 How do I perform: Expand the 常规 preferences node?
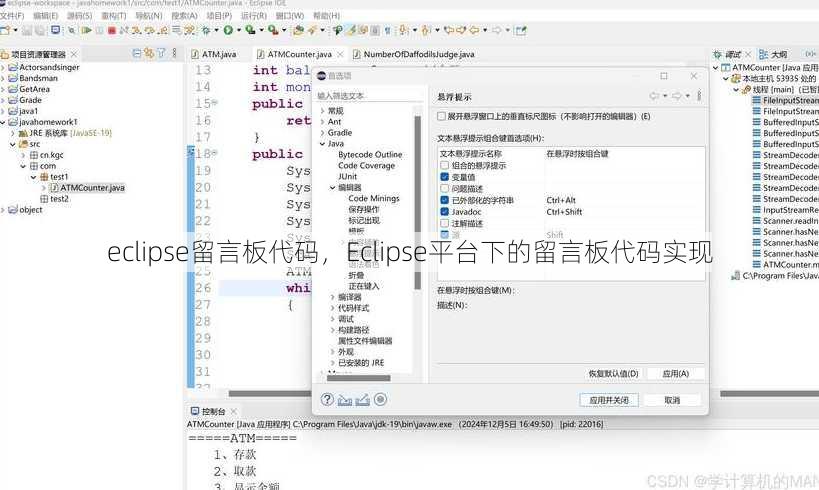pos(322,111)
